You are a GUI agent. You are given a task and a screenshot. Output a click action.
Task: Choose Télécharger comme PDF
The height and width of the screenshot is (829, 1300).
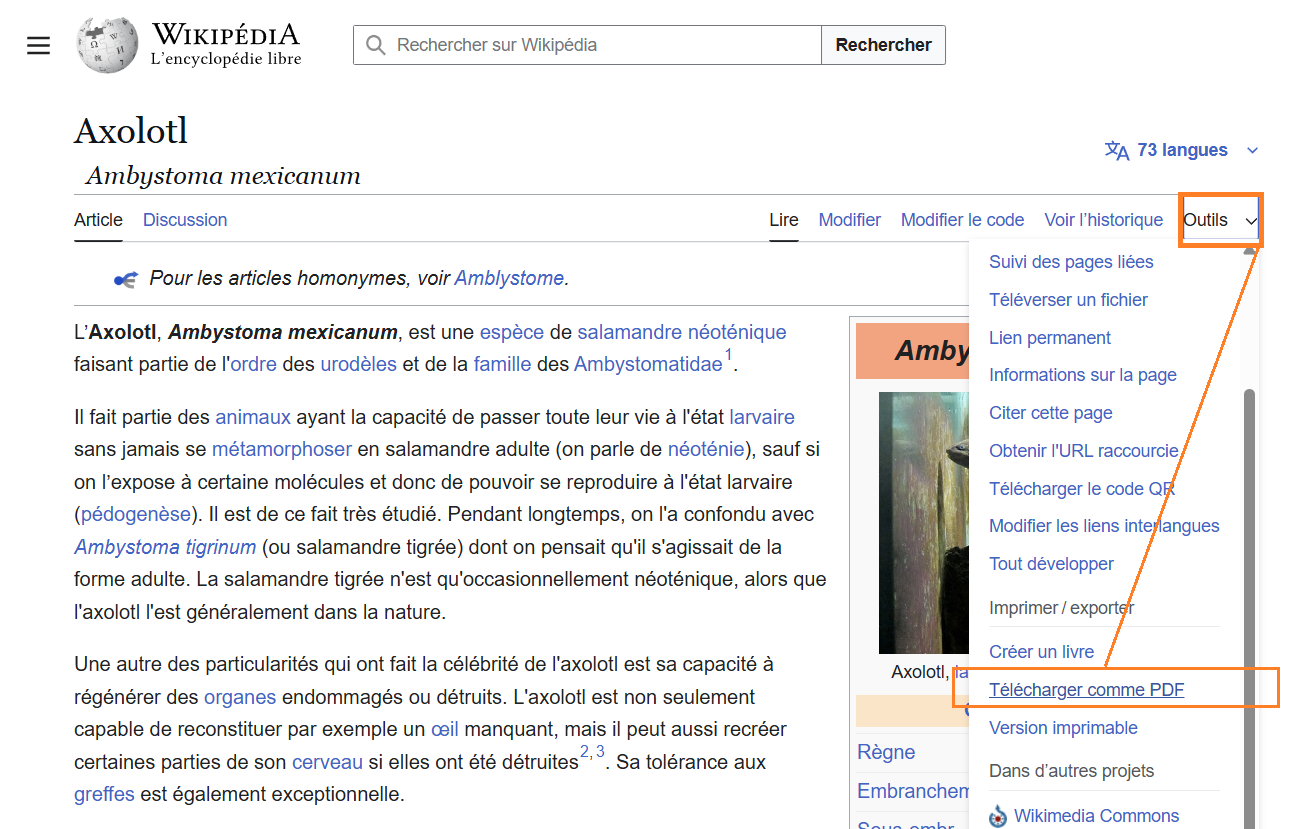click(1086, 690)
